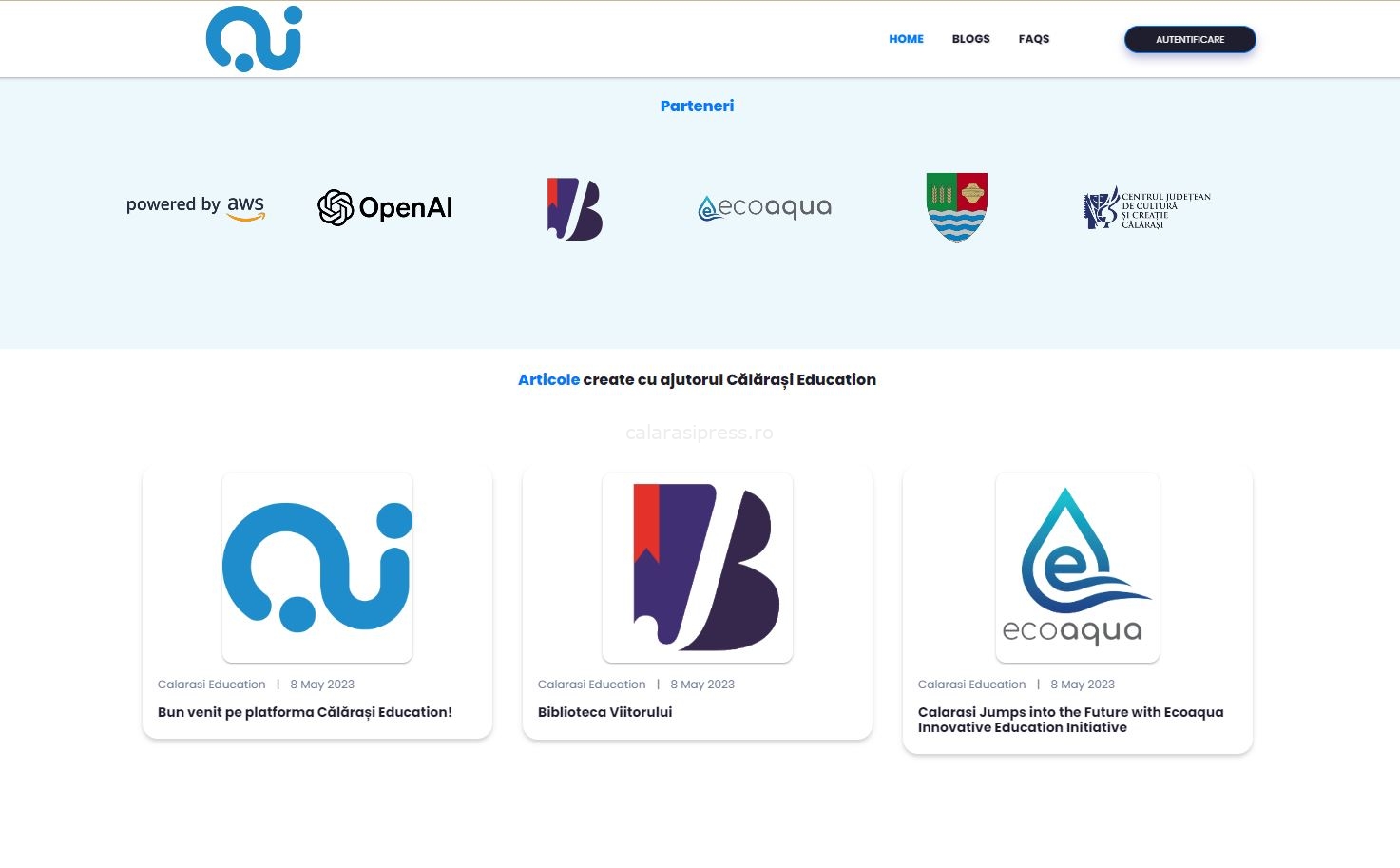Open the FAQs menu item
The image size is (1400, 868).
(x=1034, y=39)
